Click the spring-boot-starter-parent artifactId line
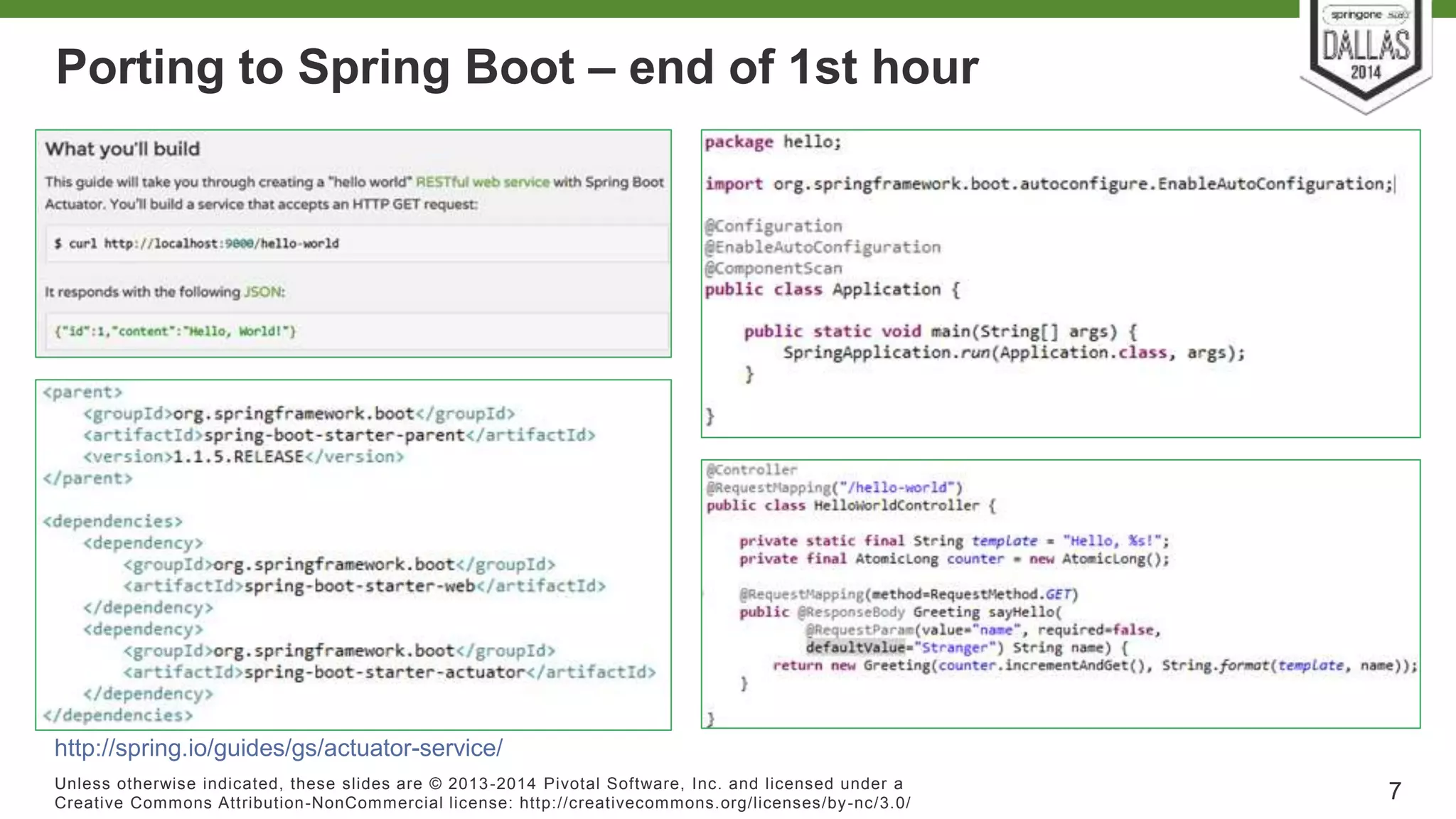Viewport: 1456px width, 819px height. tap(339, 435)
